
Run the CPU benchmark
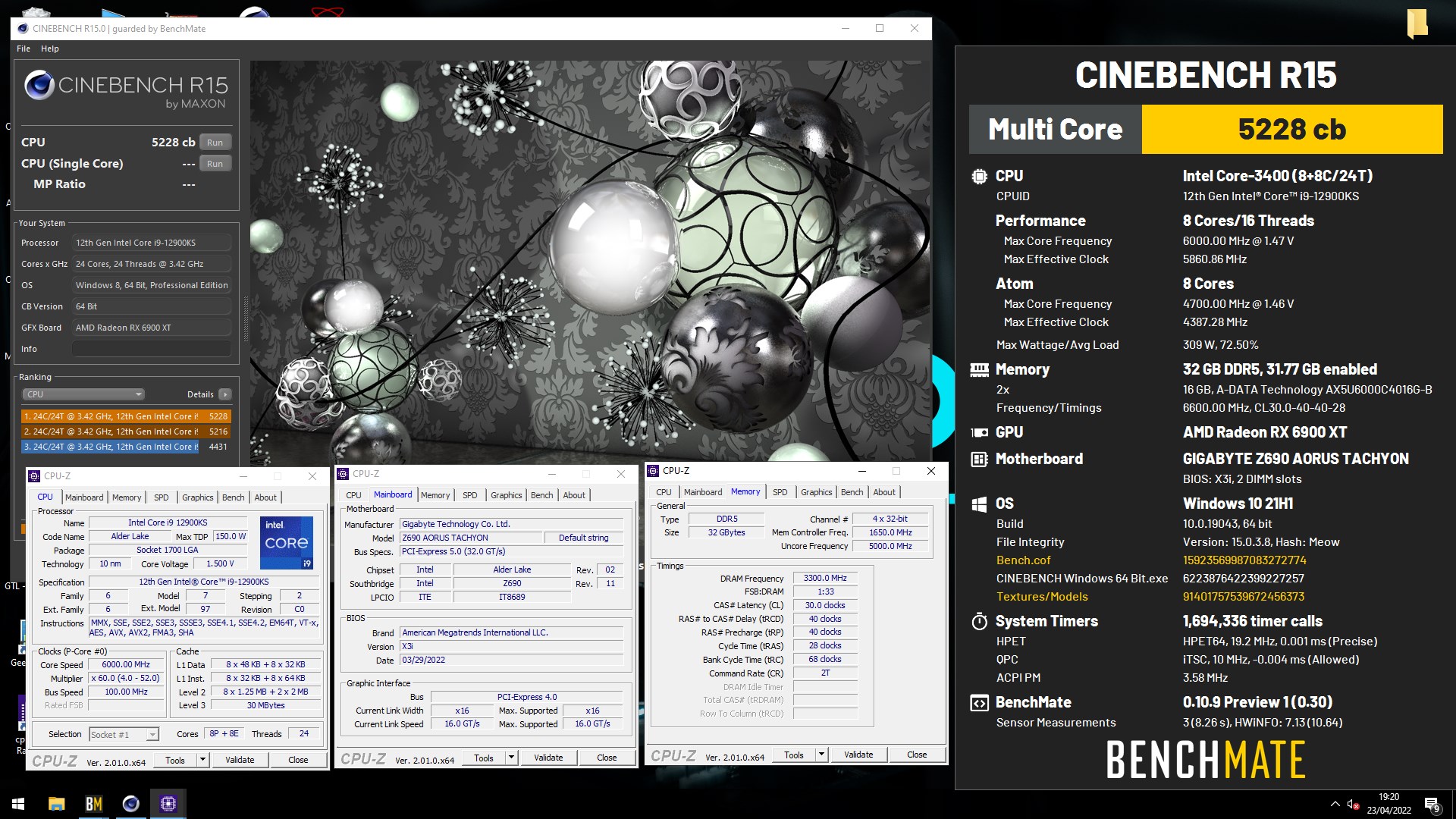click(x=215, y=143)
